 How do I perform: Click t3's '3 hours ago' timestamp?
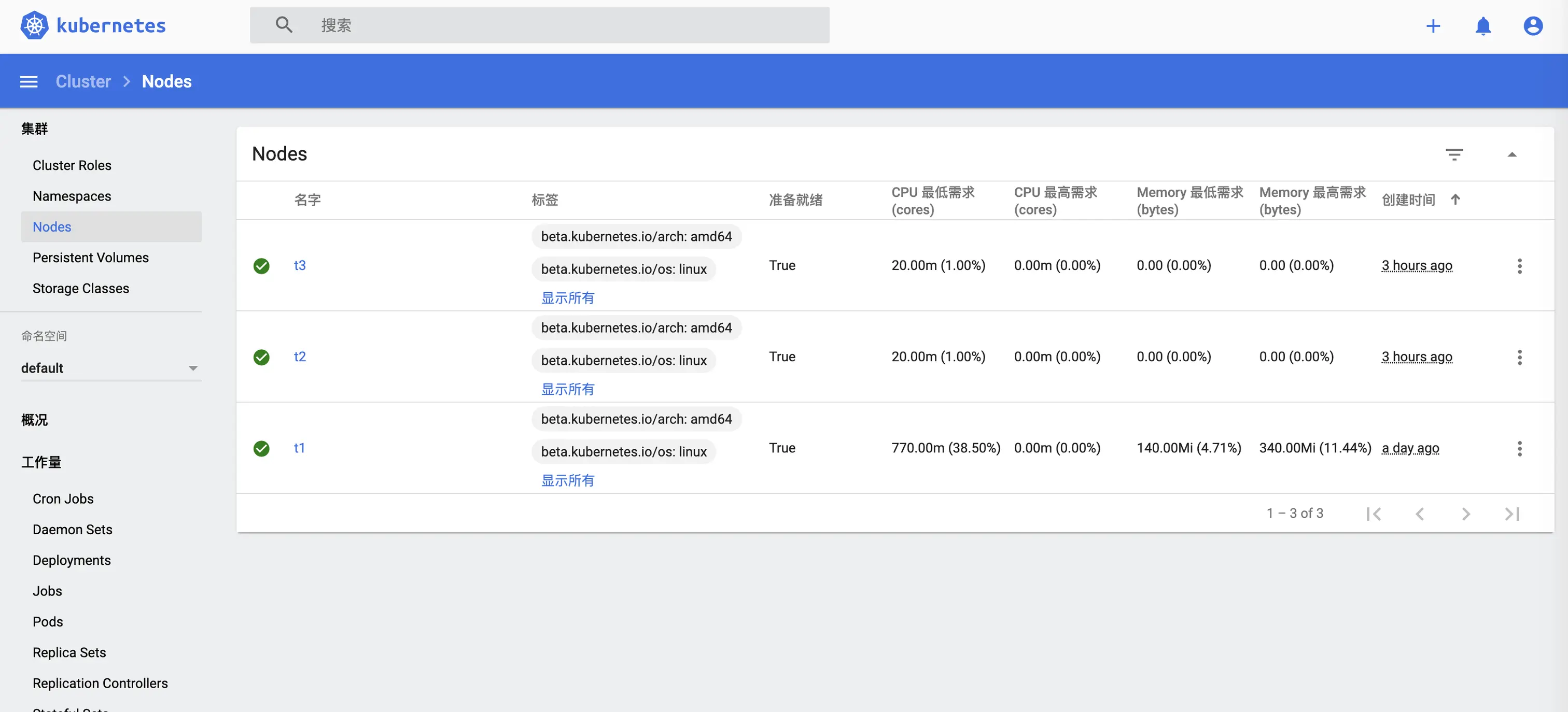[x=1417, y=265]
